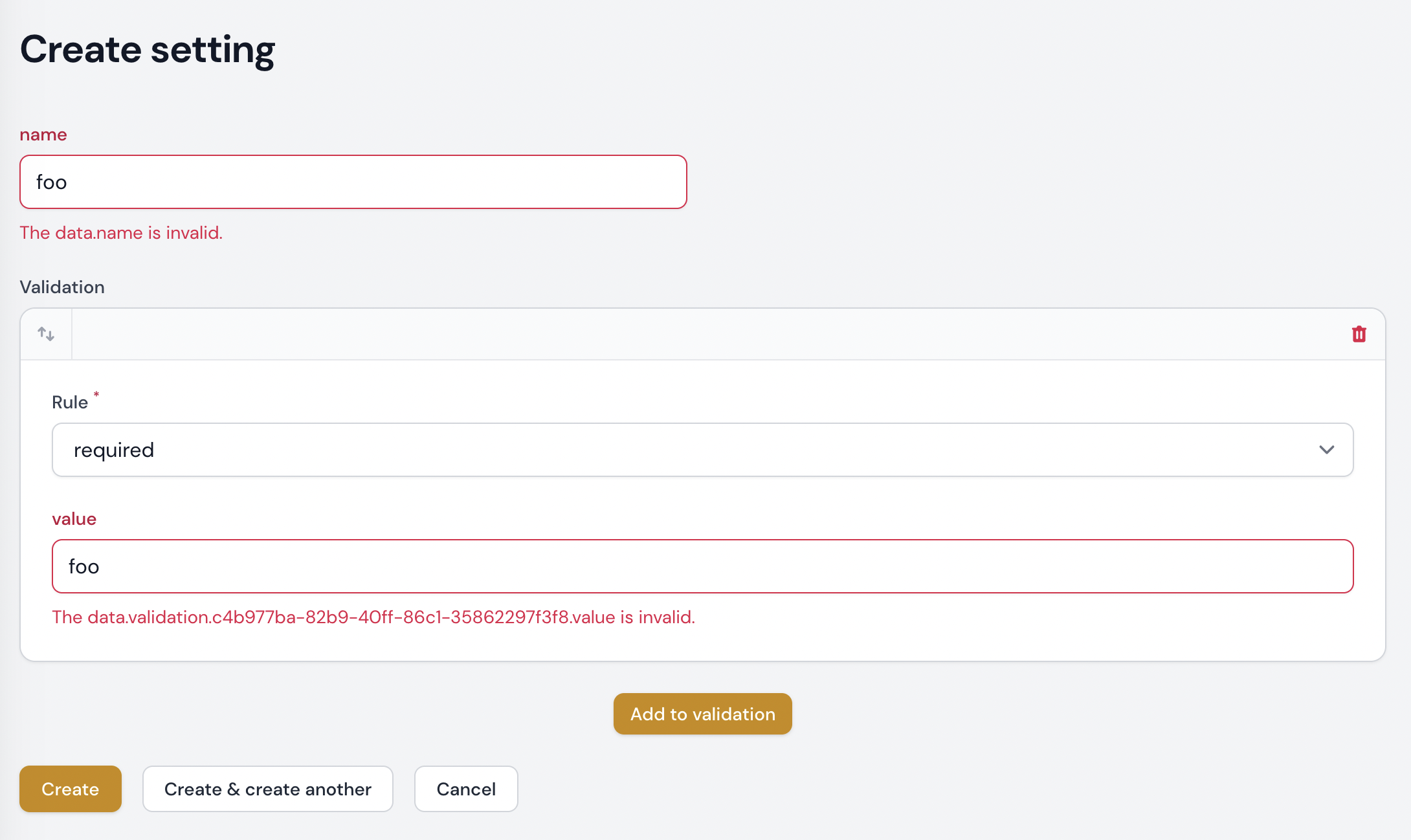This screenshot has height=840, width=1411.
Task: Click the data.name is invalid error
Action: click(x=121, y=233)
